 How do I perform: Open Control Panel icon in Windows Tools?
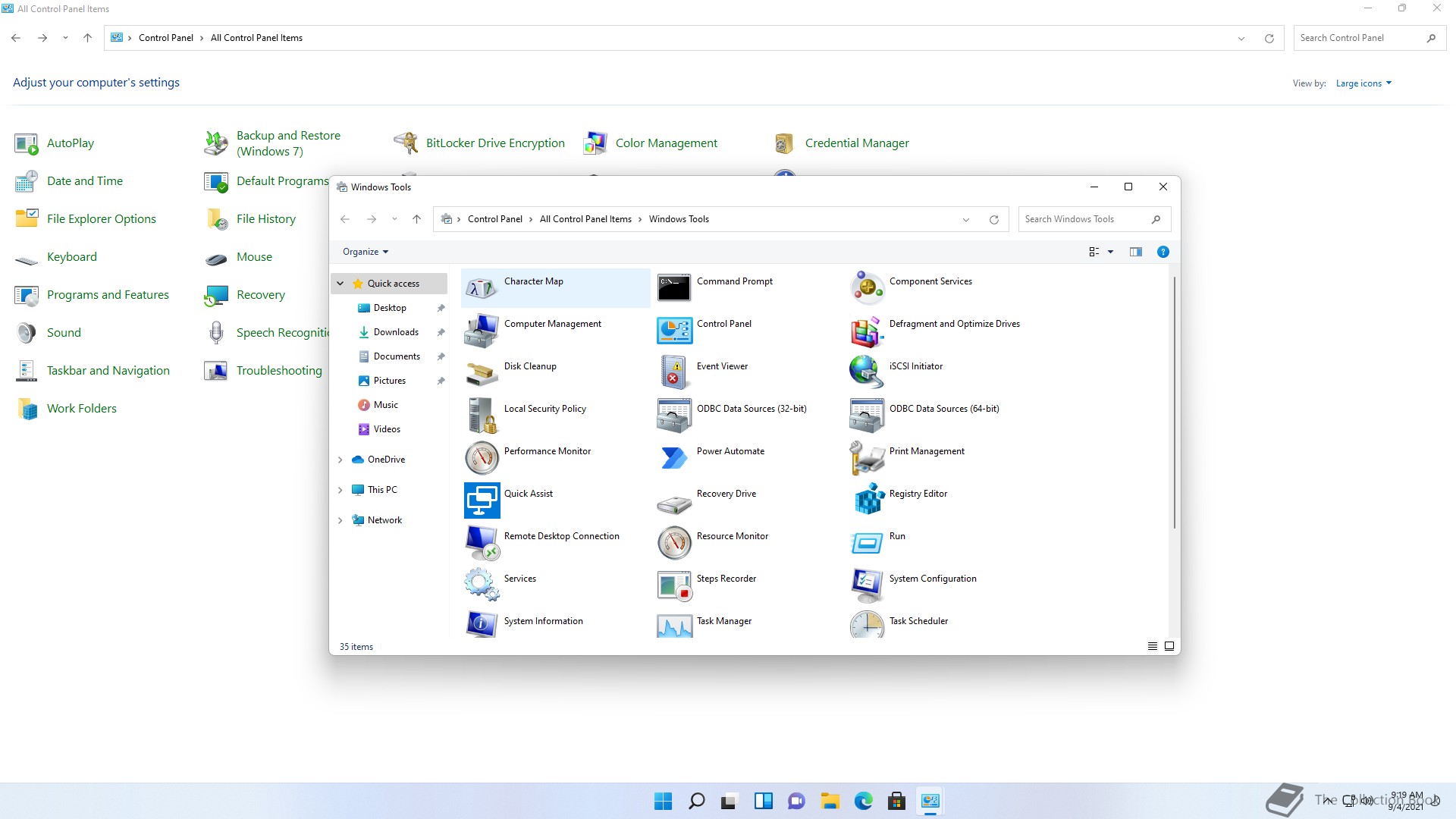pos(674,331)
